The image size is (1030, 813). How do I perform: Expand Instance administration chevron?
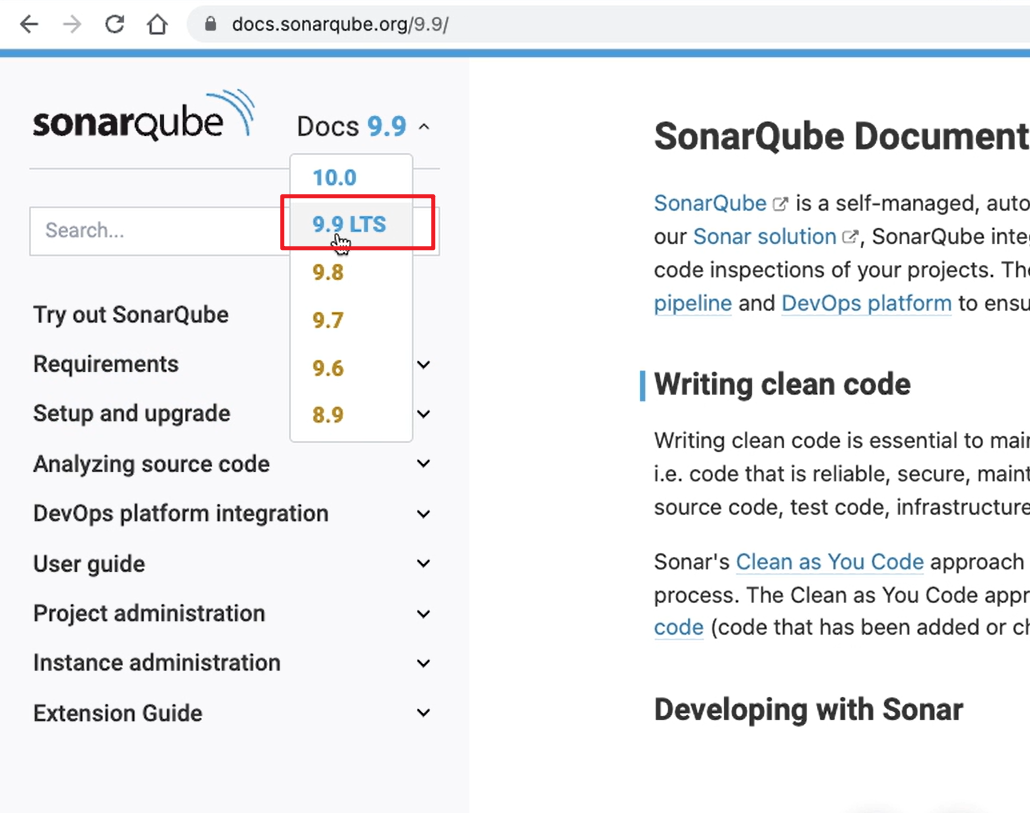click(424, 663)
